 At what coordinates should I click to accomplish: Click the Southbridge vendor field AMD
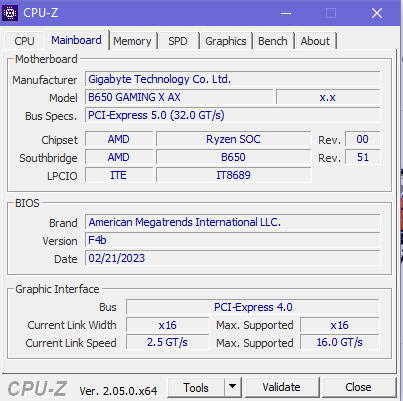click(x=119, y=157)
